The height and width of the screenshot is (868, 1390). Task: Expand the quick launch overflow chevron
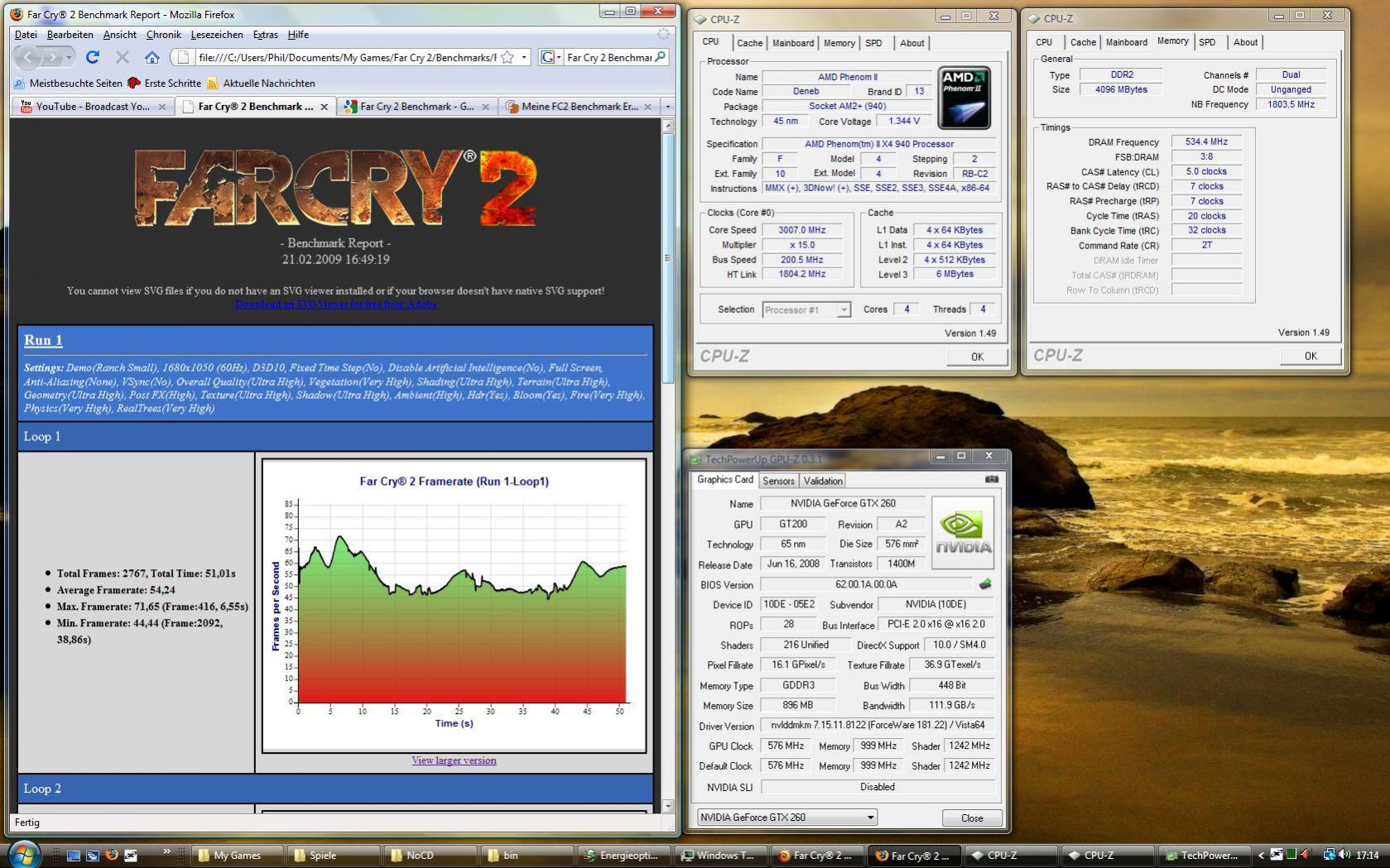(166, 851)
